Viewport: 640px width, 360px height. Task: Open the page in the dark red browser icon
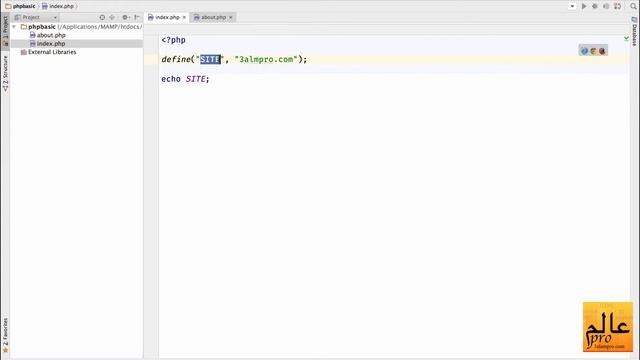[x=602, y=51]
